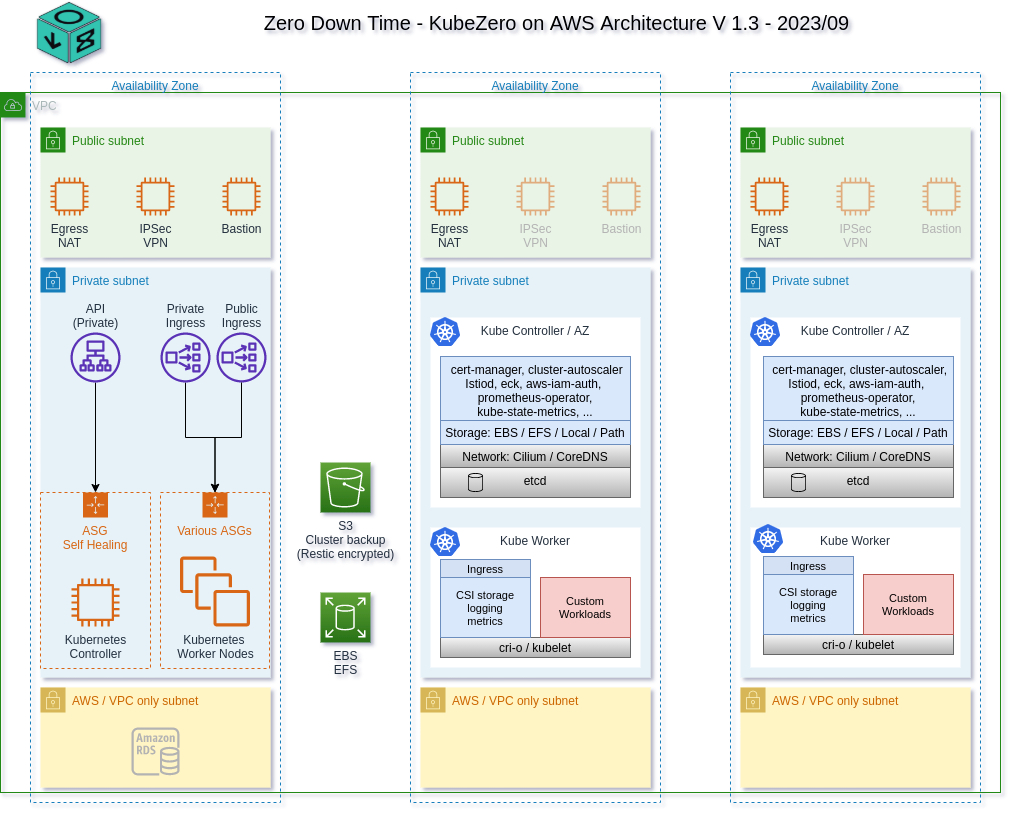Click 'ASG Self Healing' label

point(95,538)
